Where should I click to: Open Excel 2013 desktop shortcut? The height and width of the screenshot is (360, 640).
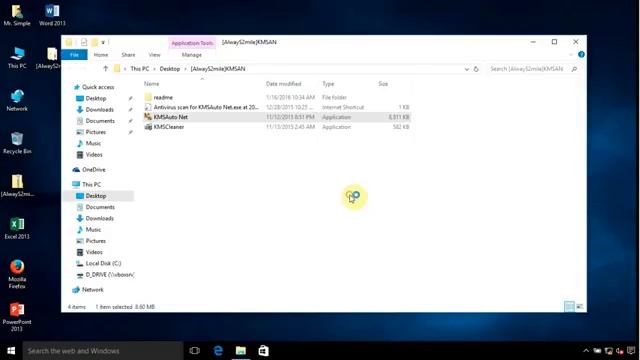click(17, 228)
